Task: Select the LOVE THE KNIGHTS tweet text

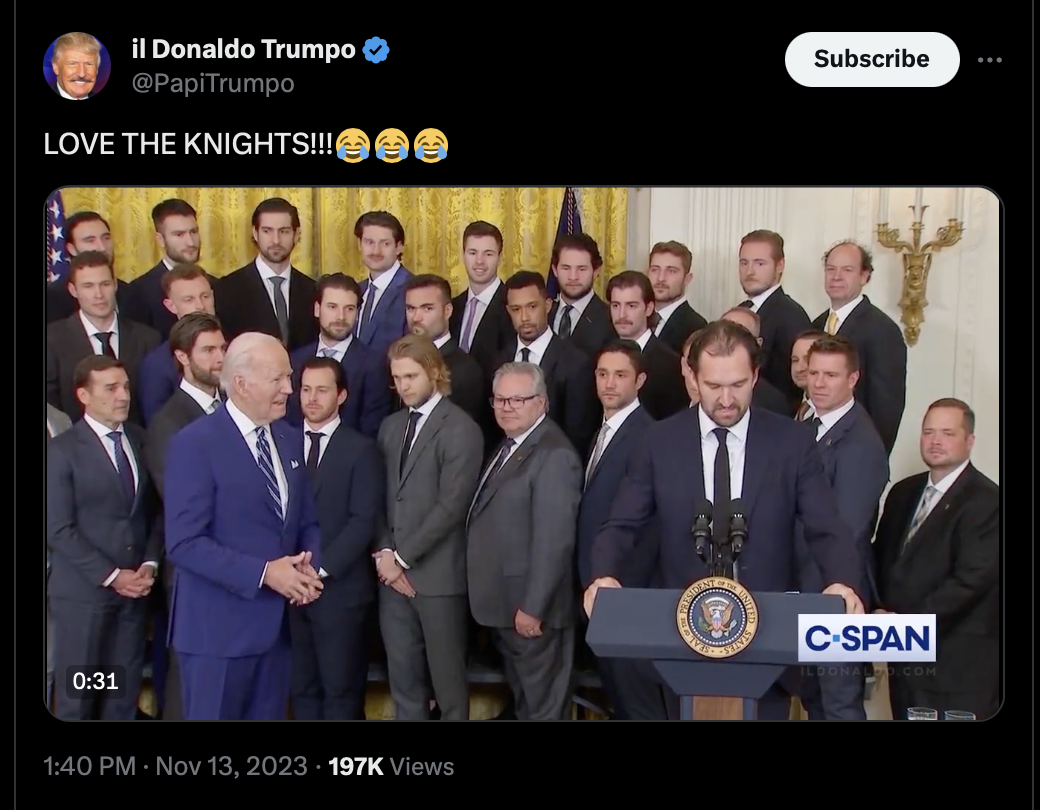Action: 188,144
